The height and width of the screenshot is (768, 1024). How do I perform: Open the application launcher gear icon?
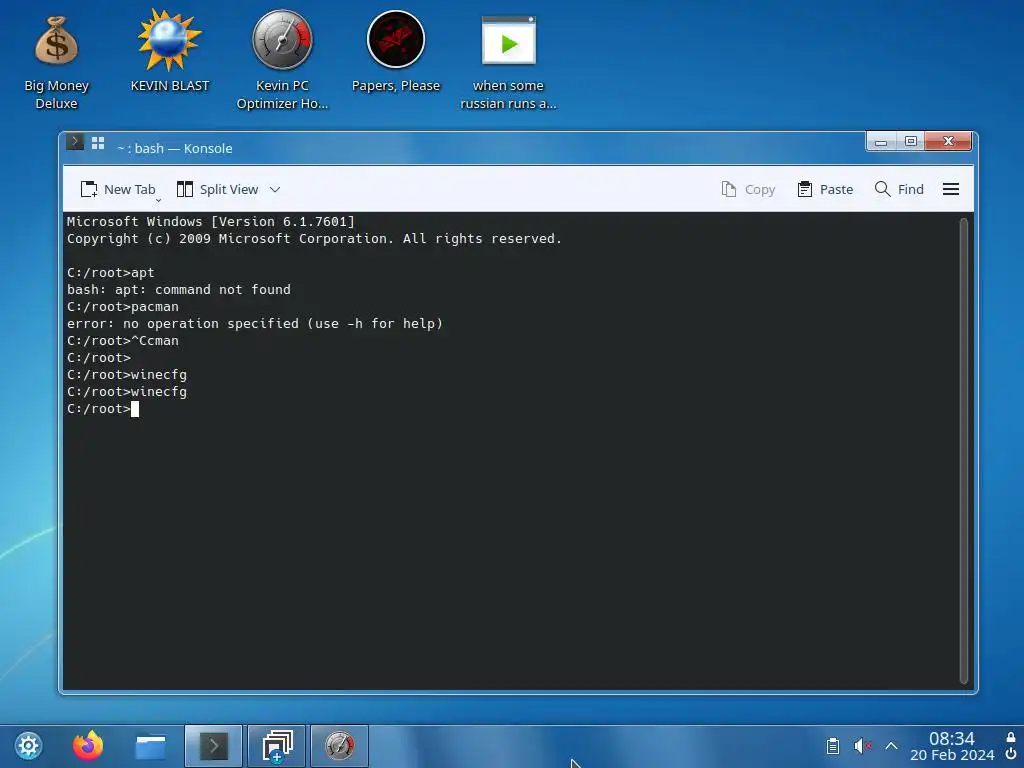pos(28,746)
